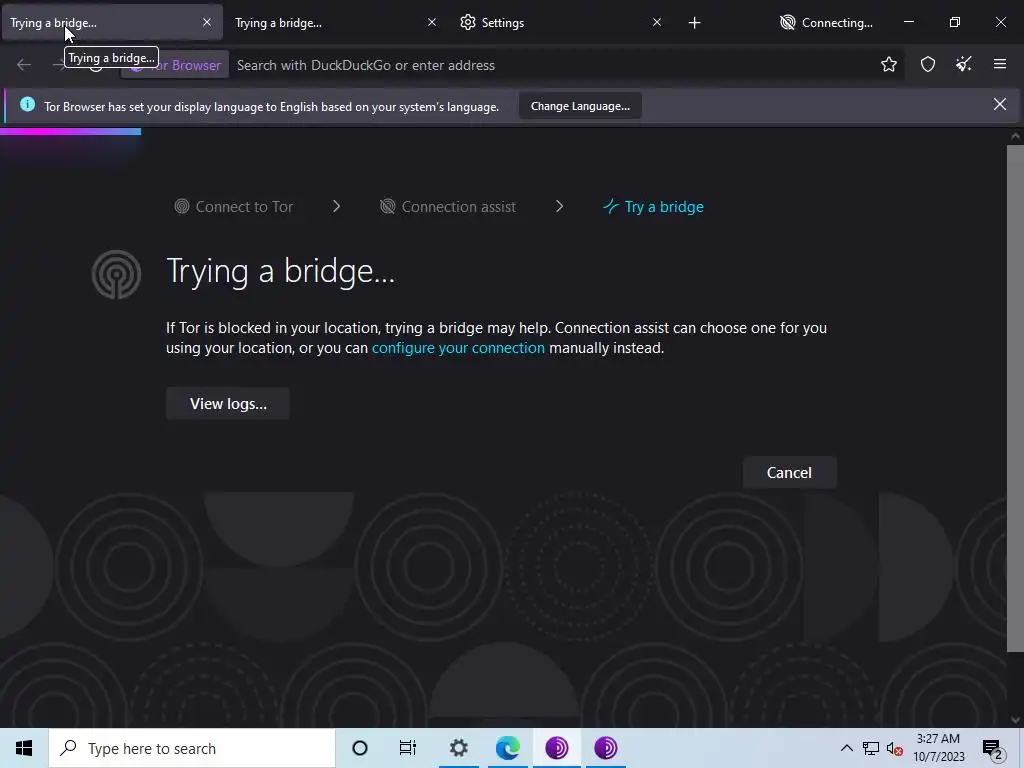The height and width of the screenshot is (768, 1024).
Task: Show hidden system tray icons
Action: point(846,748)
